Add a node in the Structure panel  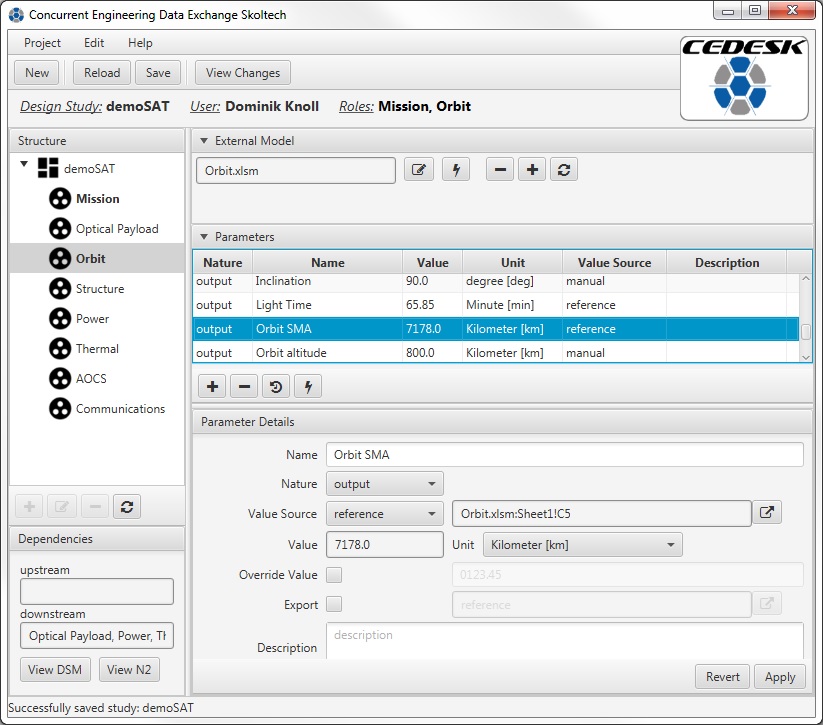(29, 507)
